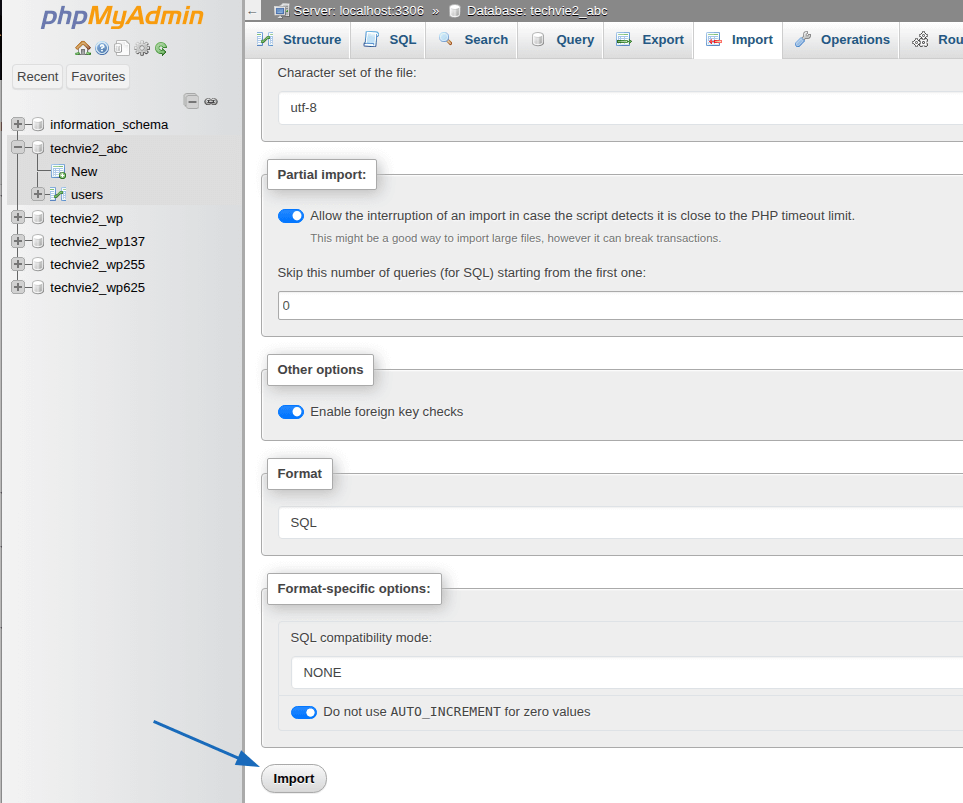Expand the information_schema database node
This screenshot has width=963, height=803.
coord(18,124)
